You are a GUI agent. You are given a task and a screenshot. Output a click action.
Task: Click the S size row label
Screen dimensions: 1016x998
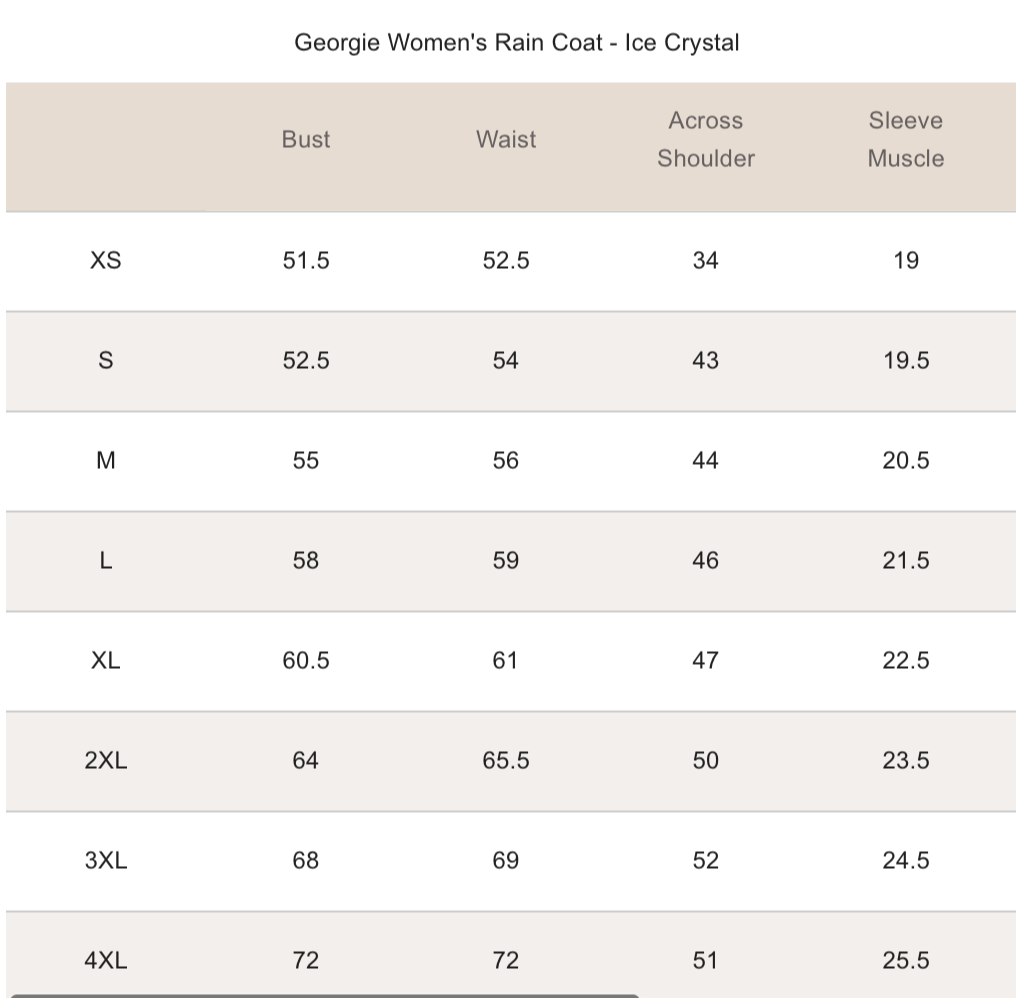[x=105, y=361]
